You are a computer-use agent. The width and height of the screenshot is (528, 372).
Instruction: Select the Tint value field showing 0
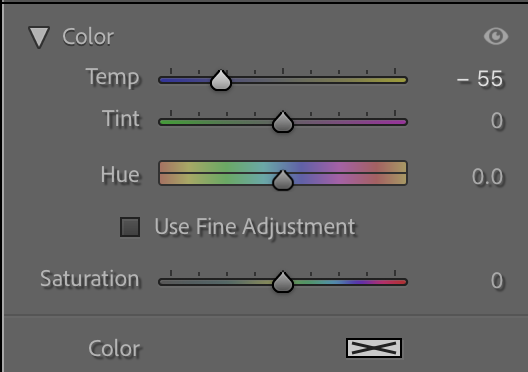[497, 121]
